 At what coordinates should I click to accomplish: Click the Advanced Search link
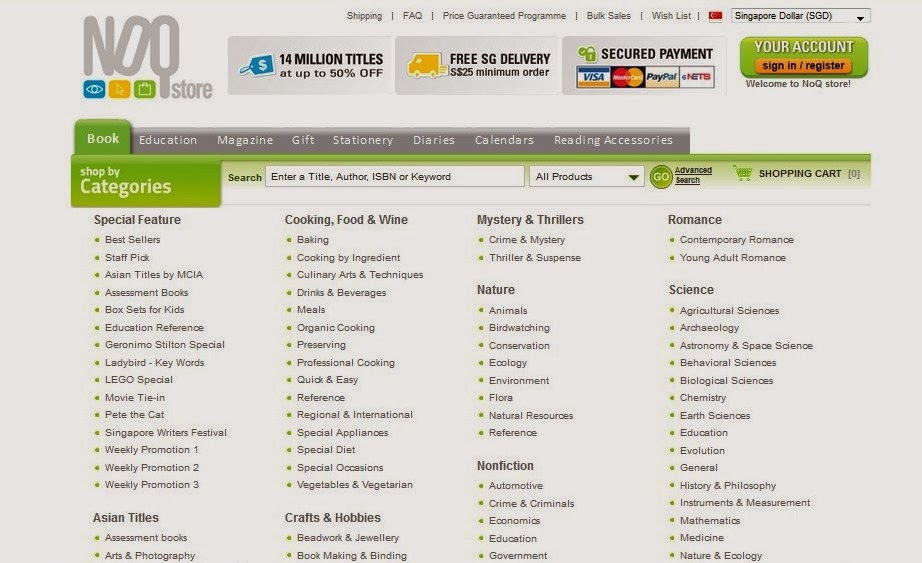tap(693, 175)
